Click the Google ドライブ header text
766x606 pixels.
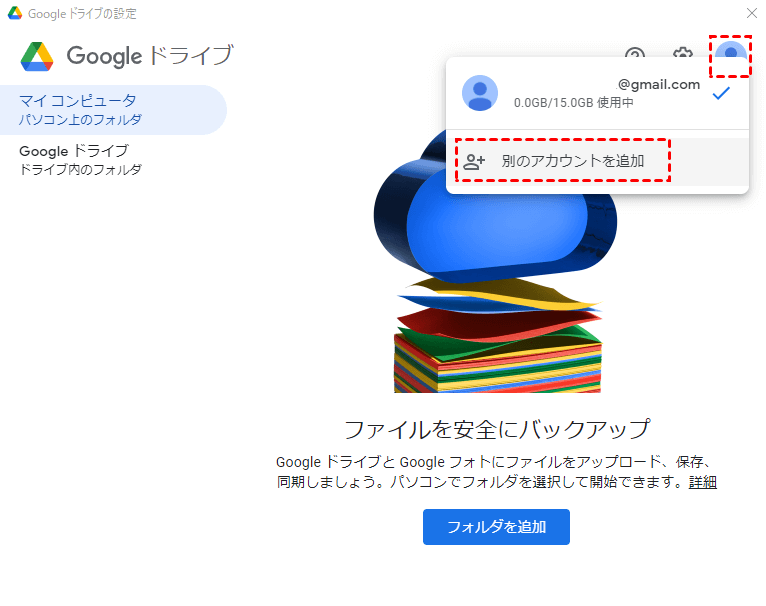(149, 56)
